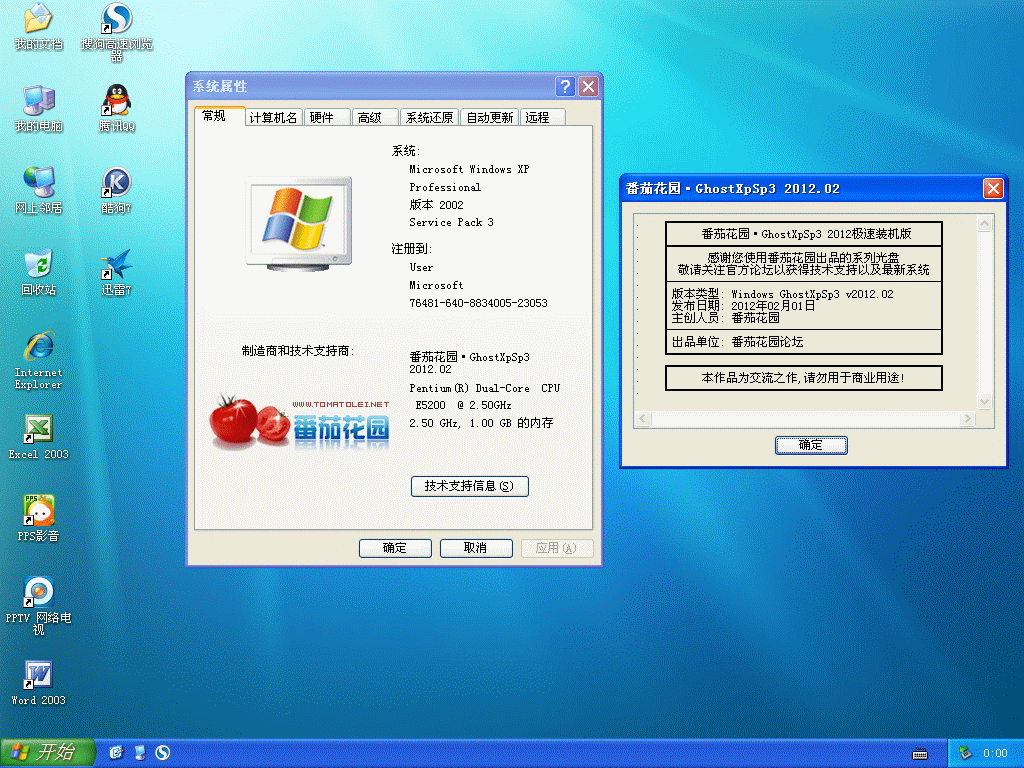
Task: Open Internet Explorer from the desktop
Action: click(38, 347)
